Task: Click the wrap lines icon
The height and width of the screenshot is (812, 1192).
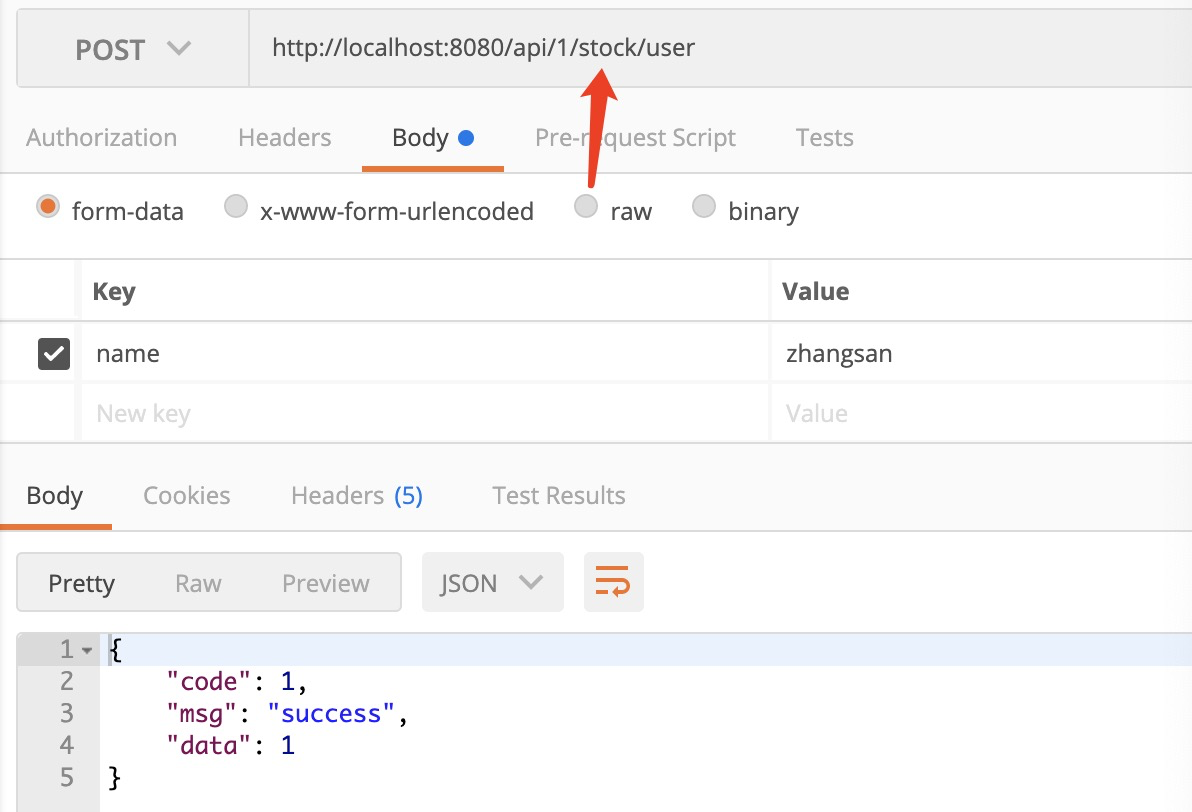Action: (613, 582)
